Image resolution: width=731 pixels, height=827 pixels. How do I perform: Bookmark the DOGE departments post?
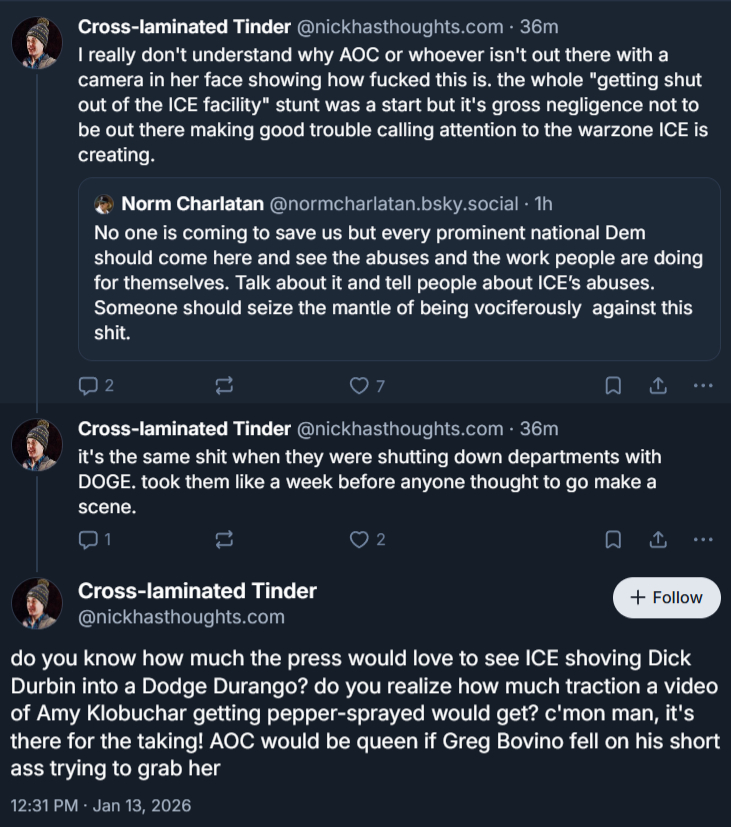(614, 540)
